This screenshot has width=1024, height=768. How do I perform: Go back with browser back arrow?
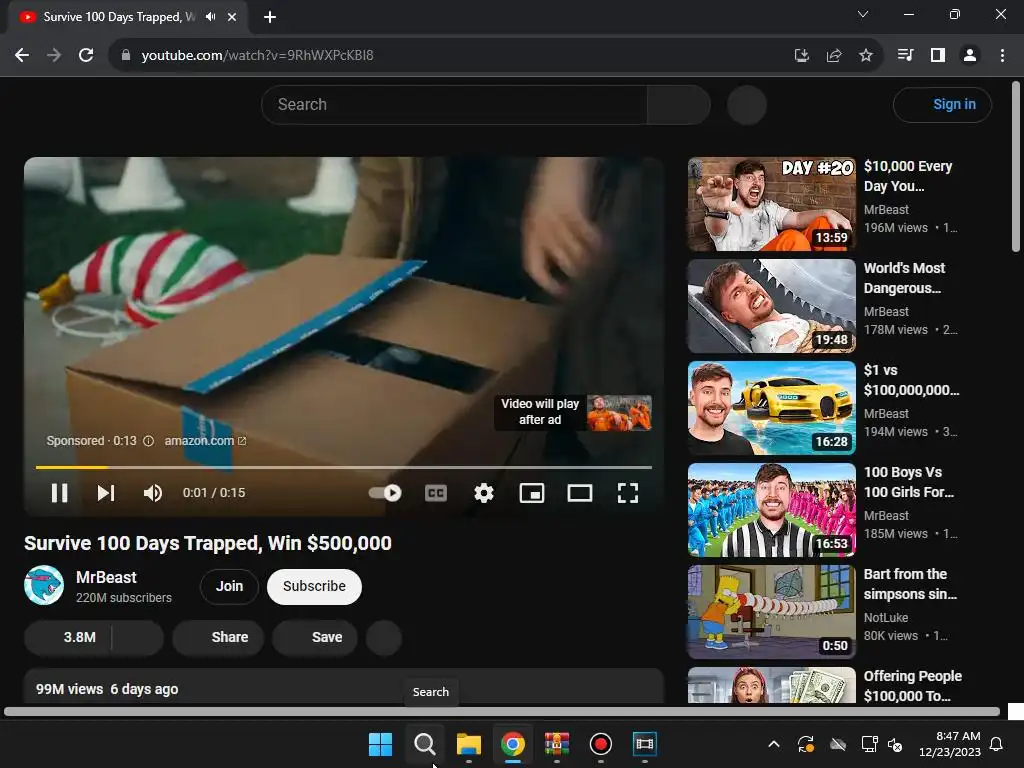pos(22,56)
